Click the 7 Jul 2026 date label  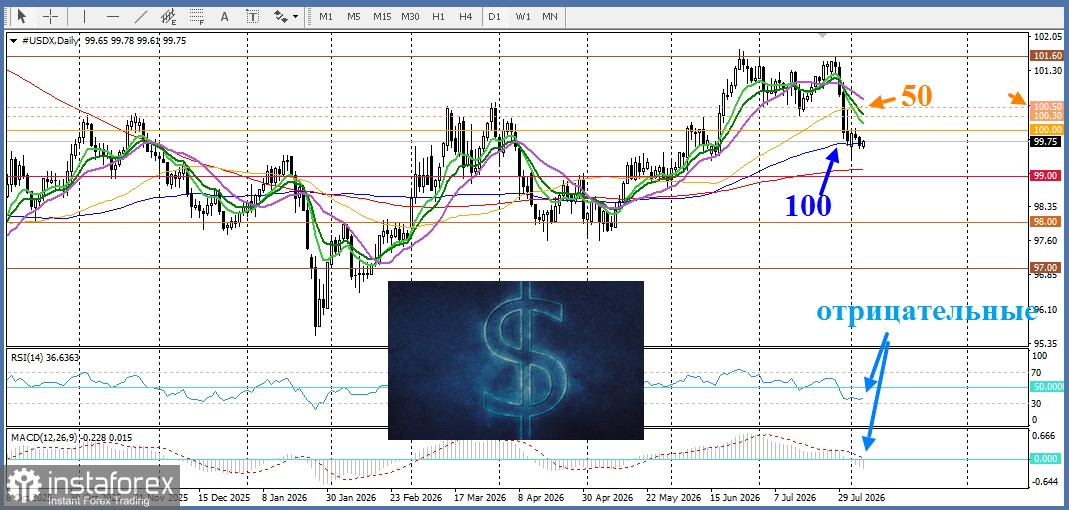coord(794,497)
